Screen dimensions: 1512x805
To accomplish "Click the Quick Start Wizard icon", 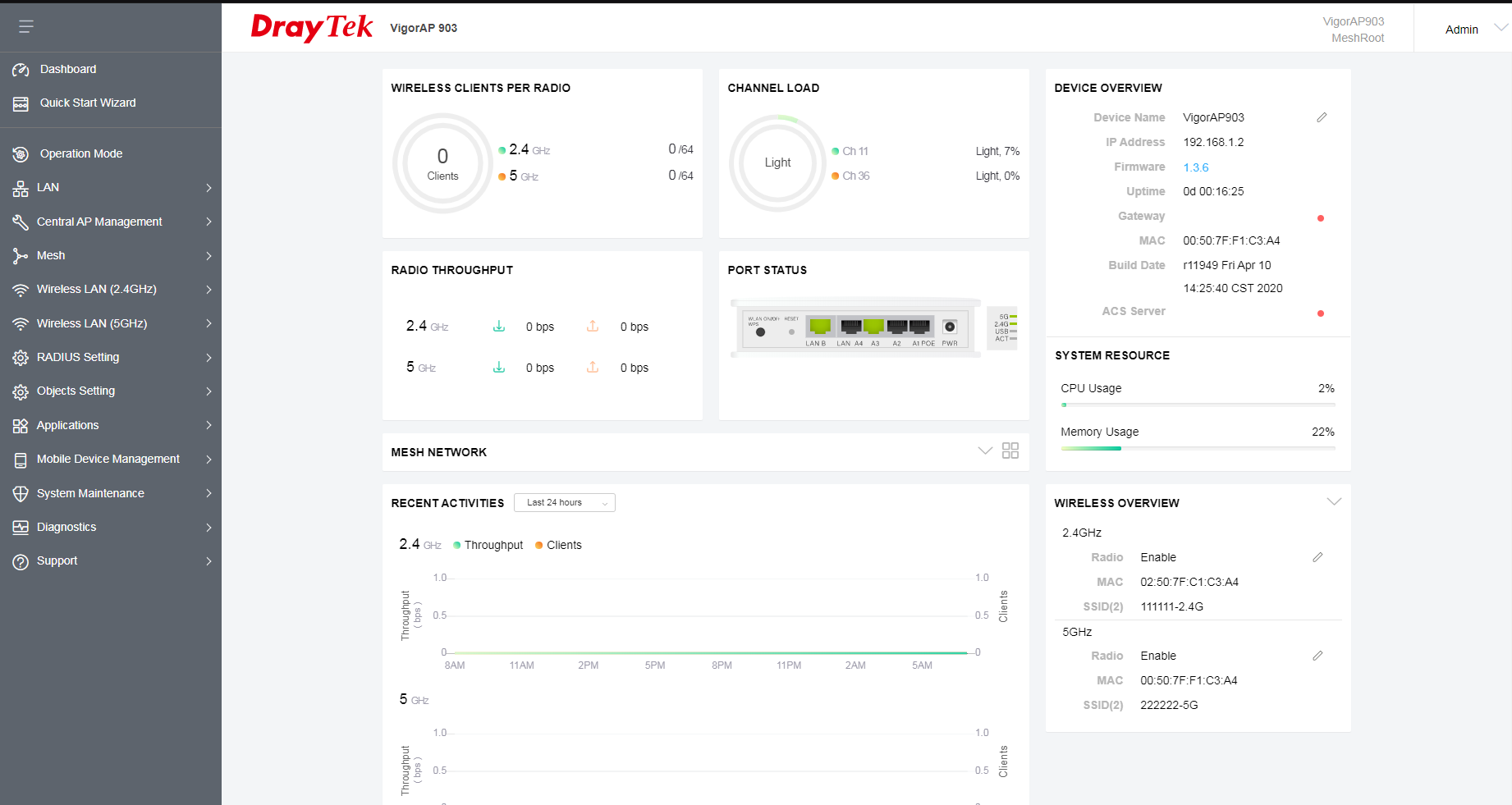I will coord(21,103).
